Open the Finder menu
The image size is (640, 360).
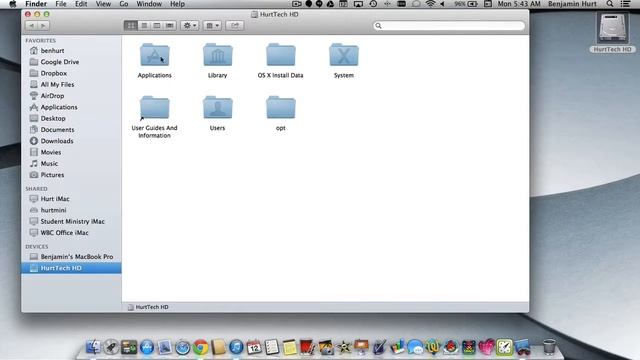[x=36, y=4]
